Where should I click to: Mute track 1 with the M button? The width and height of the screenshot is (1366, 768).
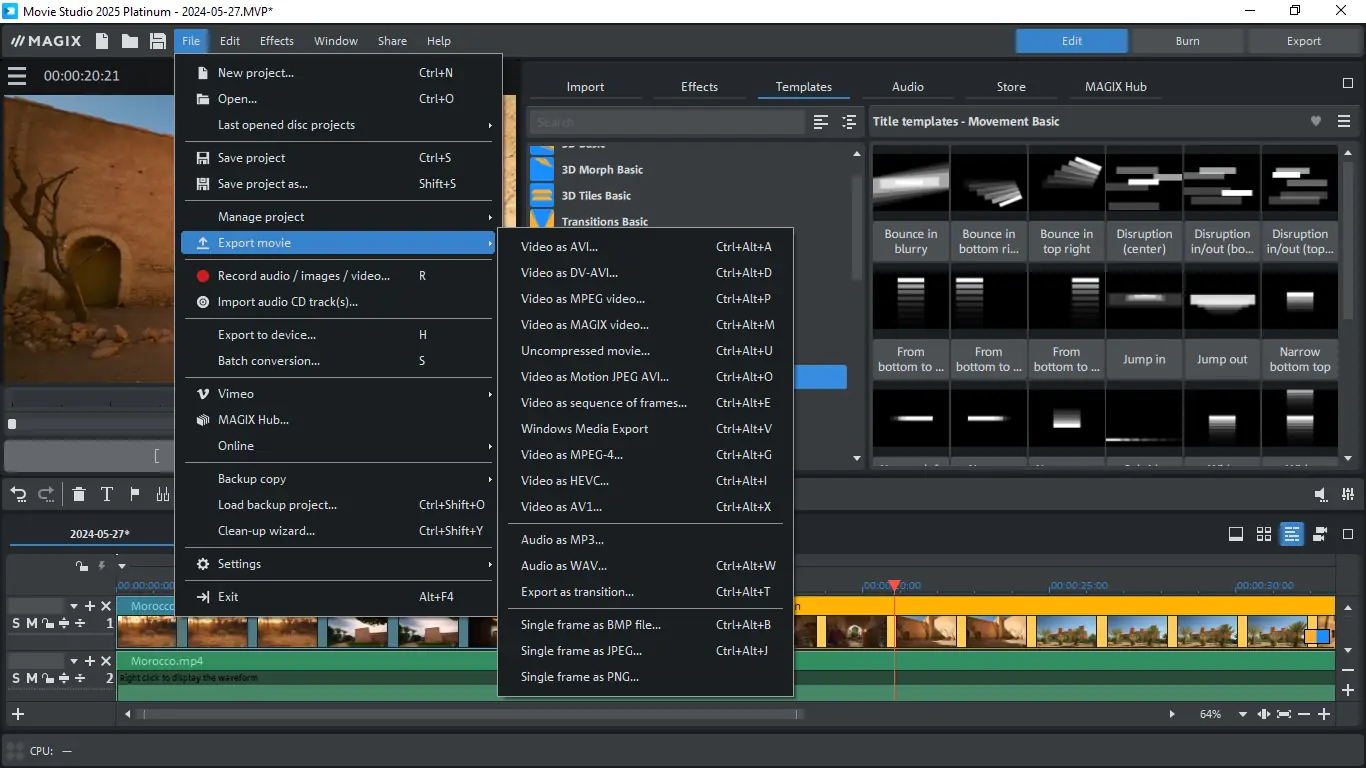pyautogui.click(x=32, y=622)
